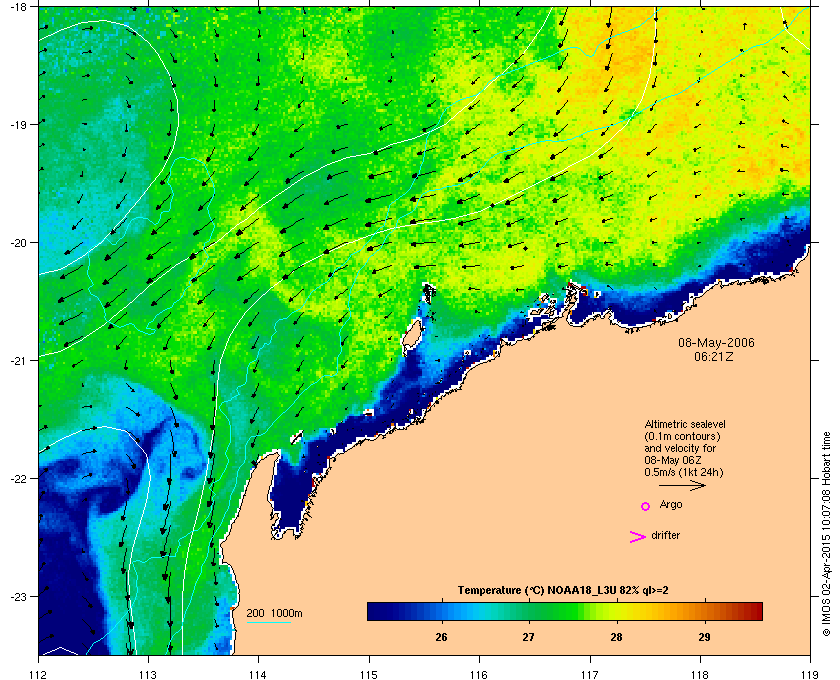
Task: Click the temperature color bar at 26
Action: [x=442, y=611]
